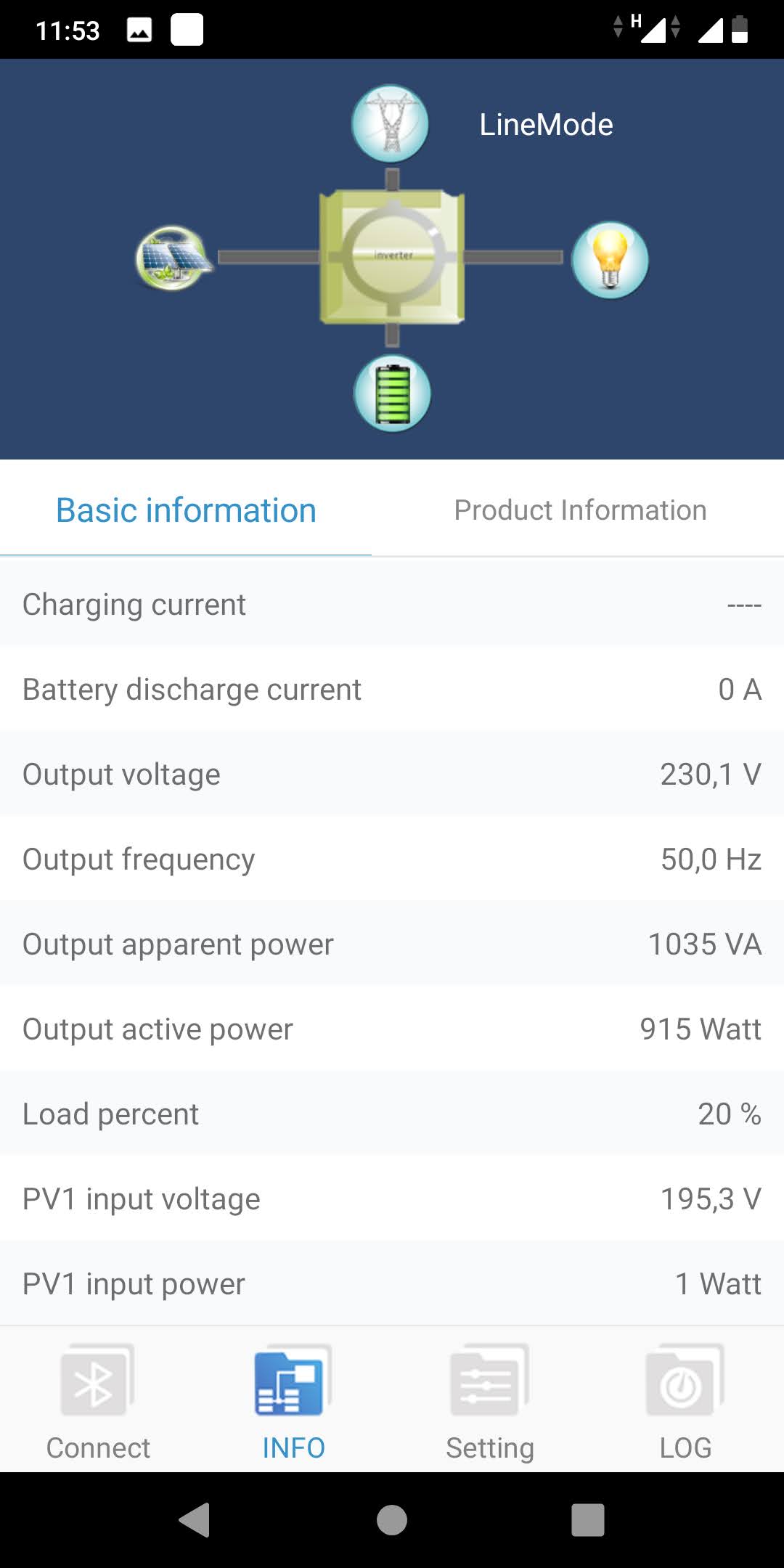Tap the Output voltage 230,1 V row
The width and height of the screenshot is (784, 1568).
tap(392, 775)
